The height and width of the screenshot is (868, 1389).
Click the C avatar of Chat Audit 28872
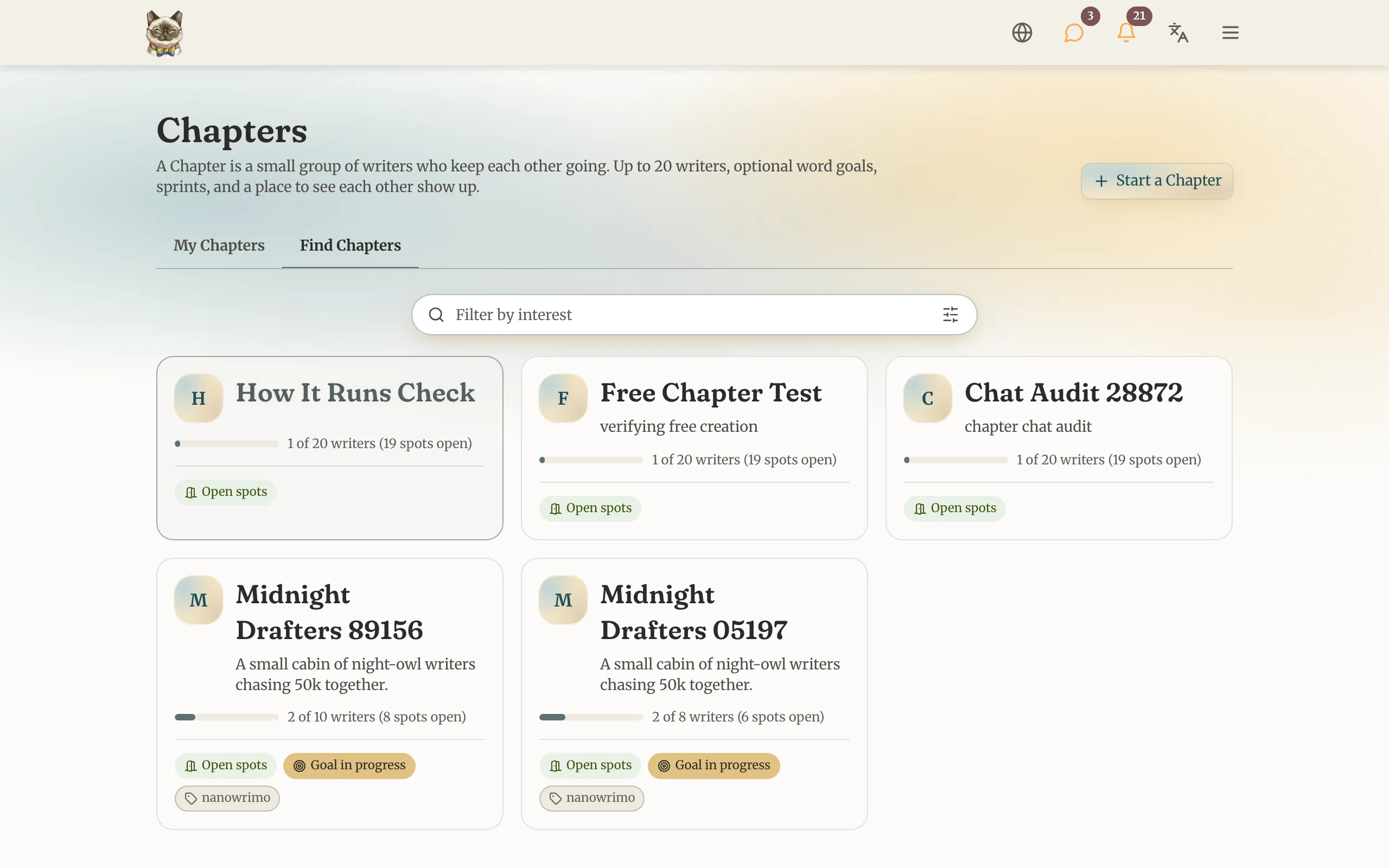click(927, 398)
